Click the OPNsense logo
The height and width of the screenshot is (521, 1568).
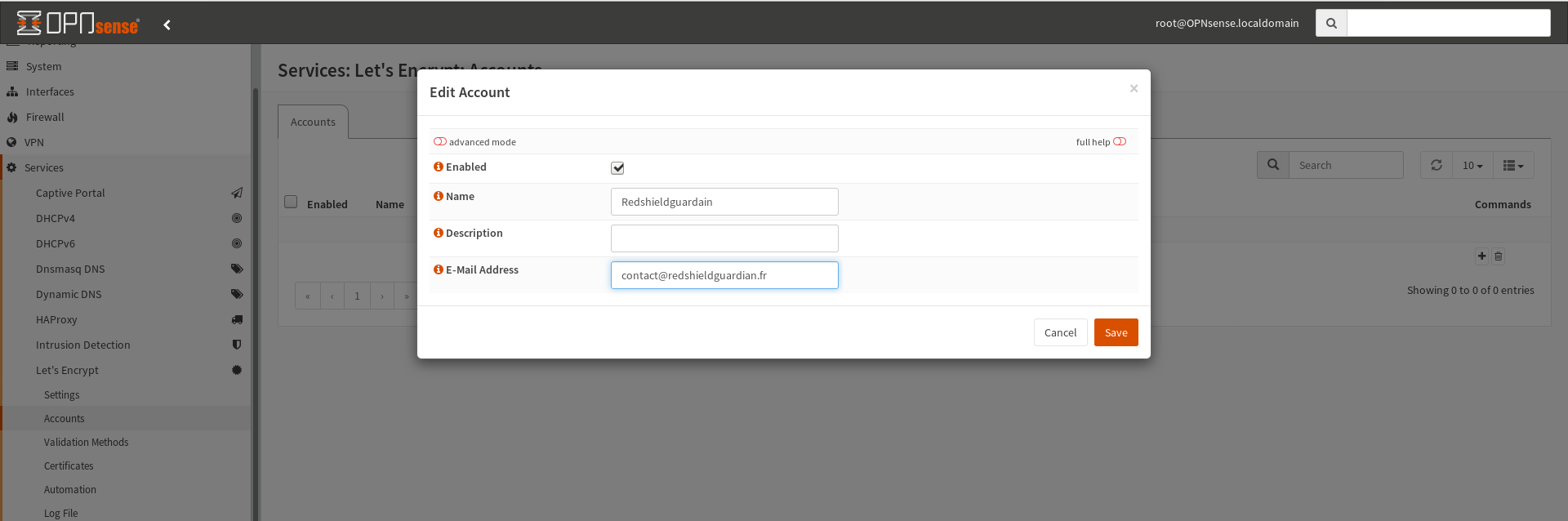pyautogui.click(x=78, y=23)
